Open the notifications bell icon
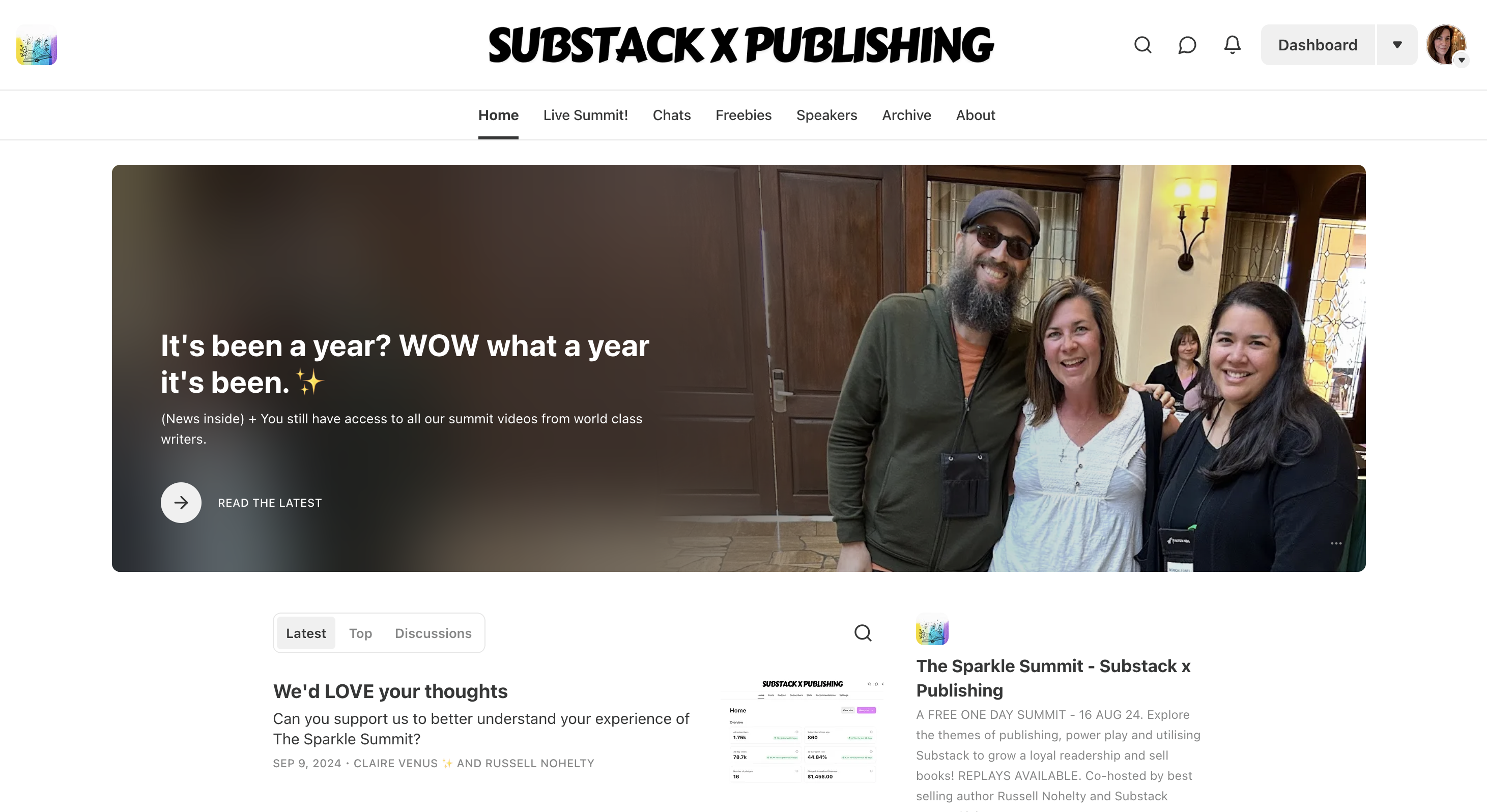 pos(1232,45)
